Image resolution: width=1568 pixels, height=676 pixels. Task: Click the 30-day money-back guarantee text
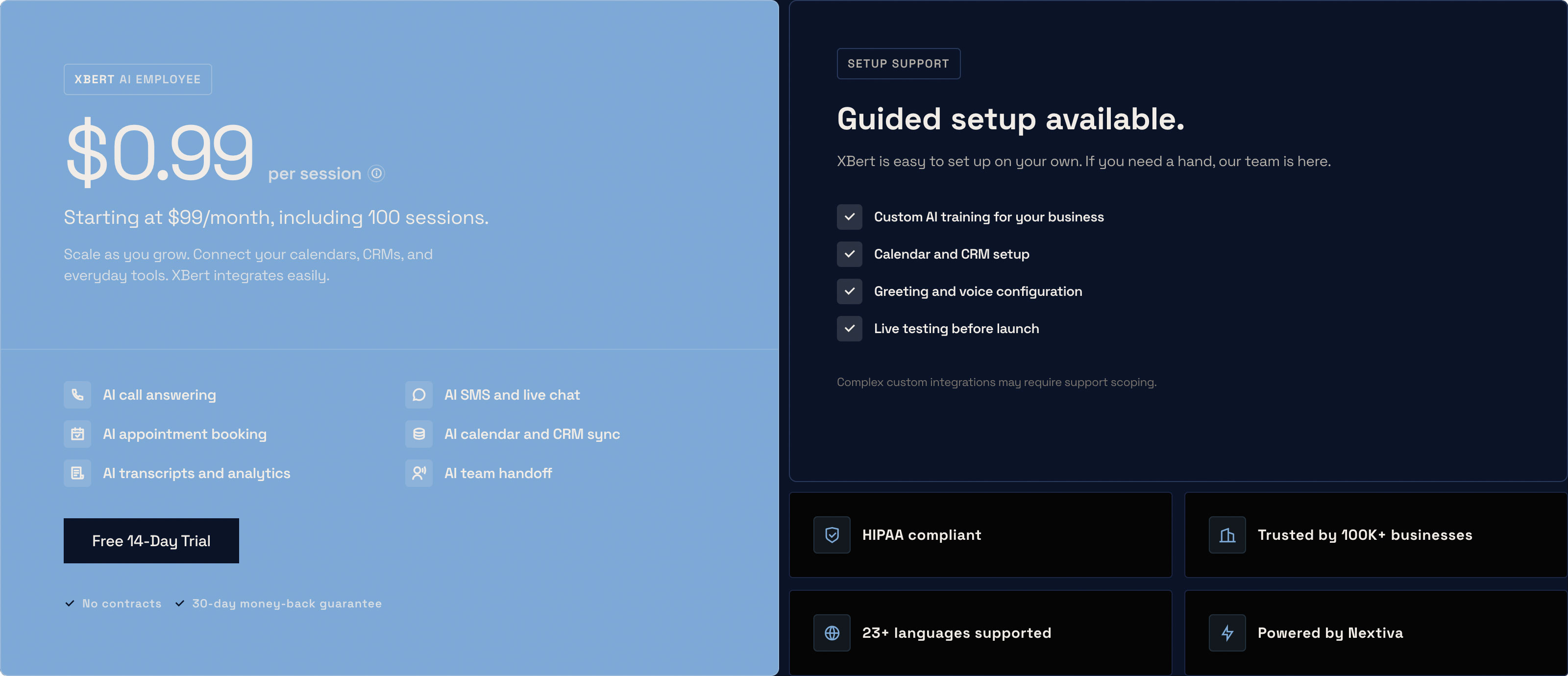click(x=287, y=604)
